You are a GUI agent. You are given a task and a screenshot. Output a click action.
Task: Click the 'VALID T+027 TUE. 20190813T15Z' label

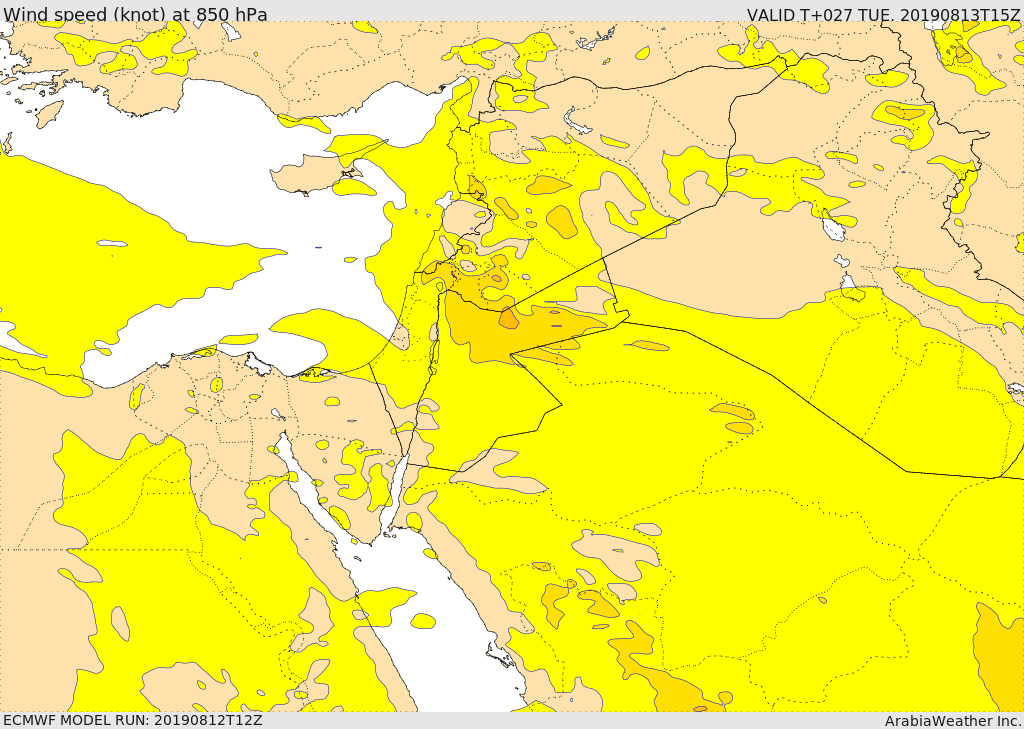(x=883, y=14)
